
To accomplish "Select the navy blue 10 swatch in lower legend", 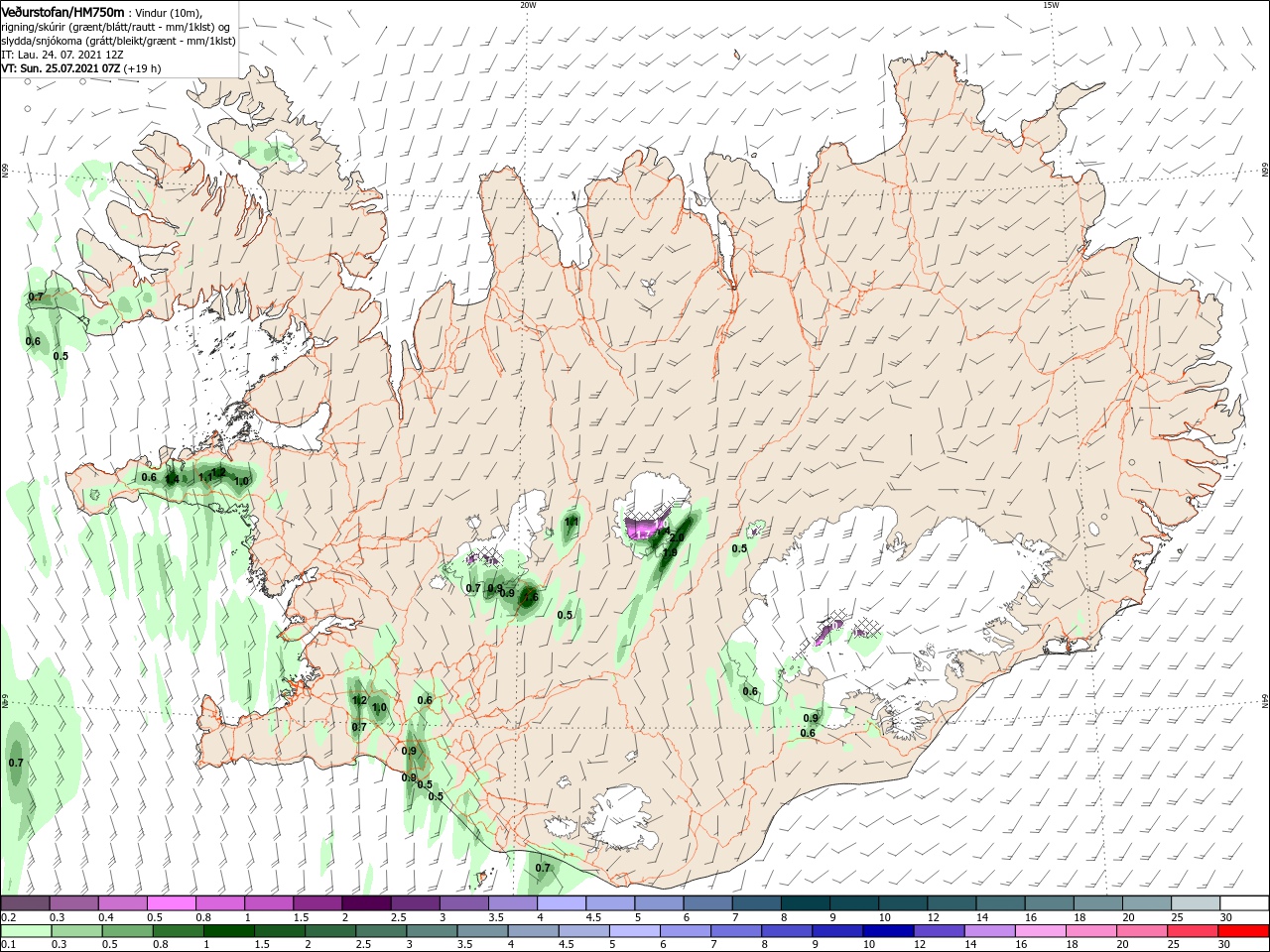I will click(x=886, y=931).
